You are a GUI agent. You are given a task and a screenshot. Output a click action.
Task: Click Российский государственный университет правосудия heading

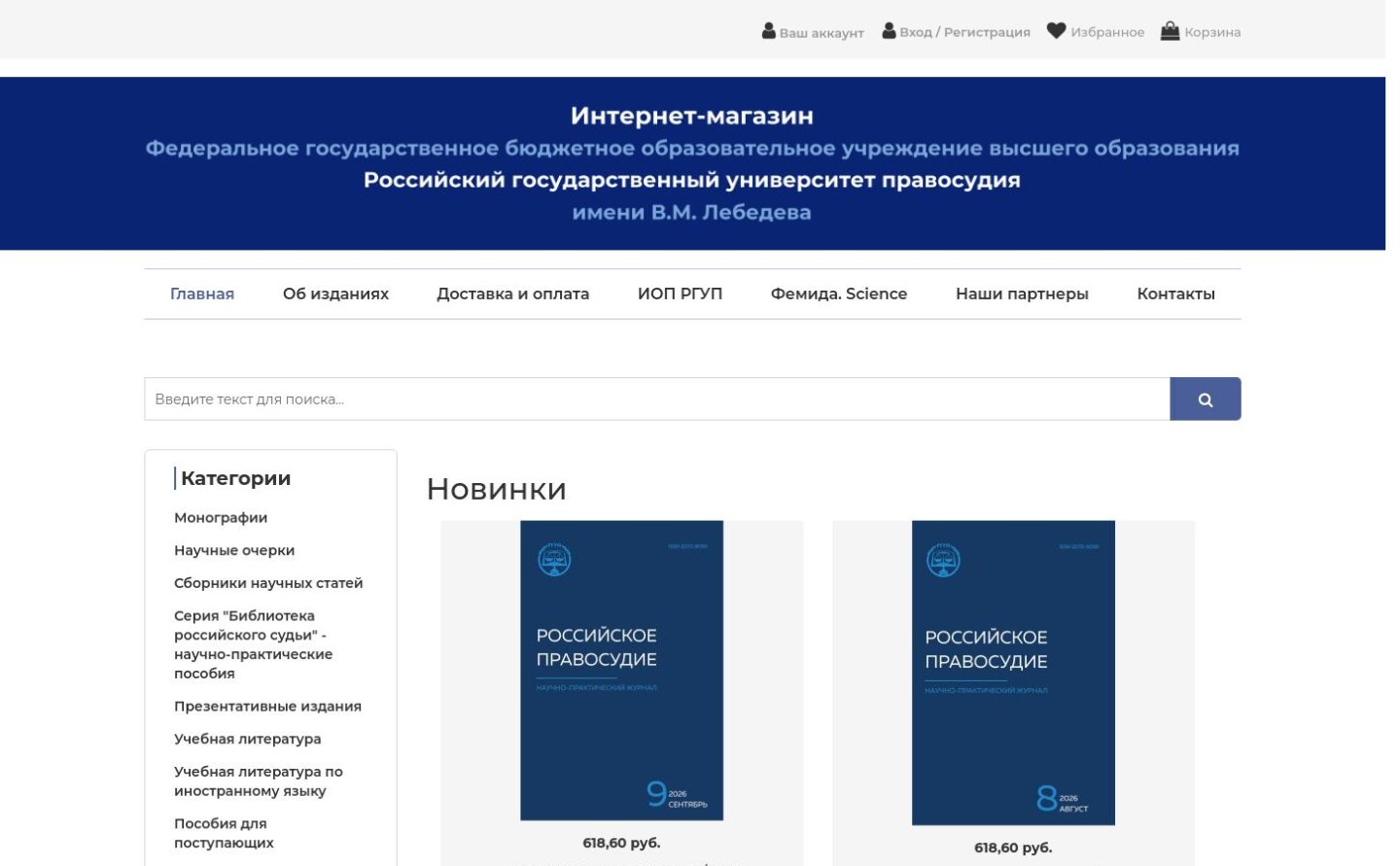(692, 180)
